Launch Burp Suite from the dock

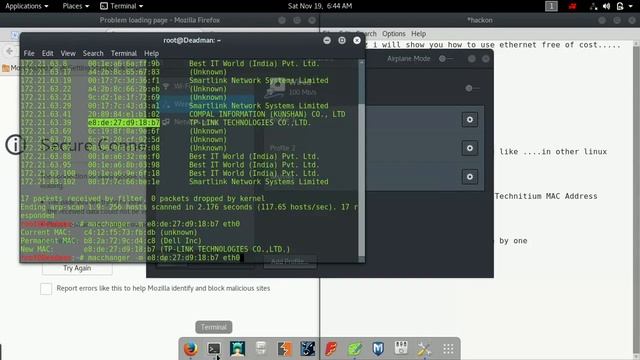[284, 349]
